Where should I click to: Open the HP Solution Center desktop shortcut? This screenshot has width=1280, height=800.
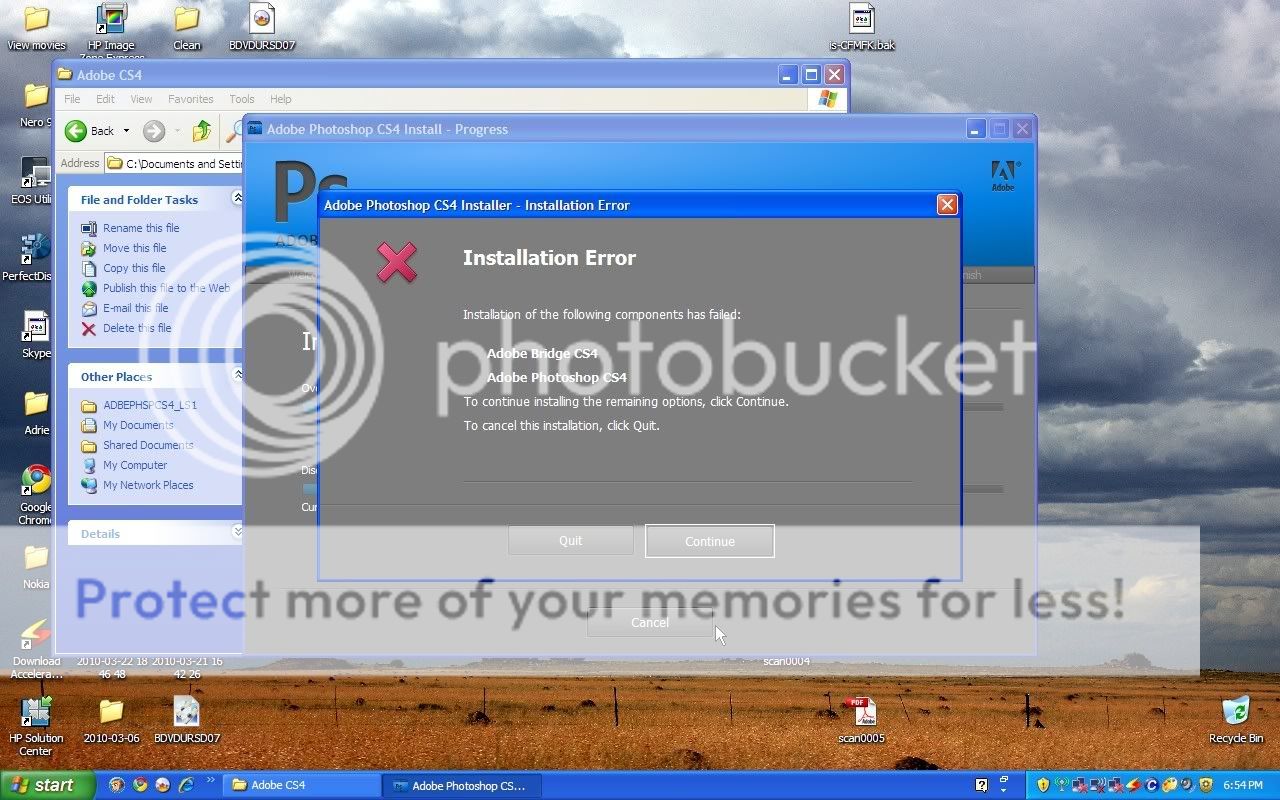click(36, 727)
